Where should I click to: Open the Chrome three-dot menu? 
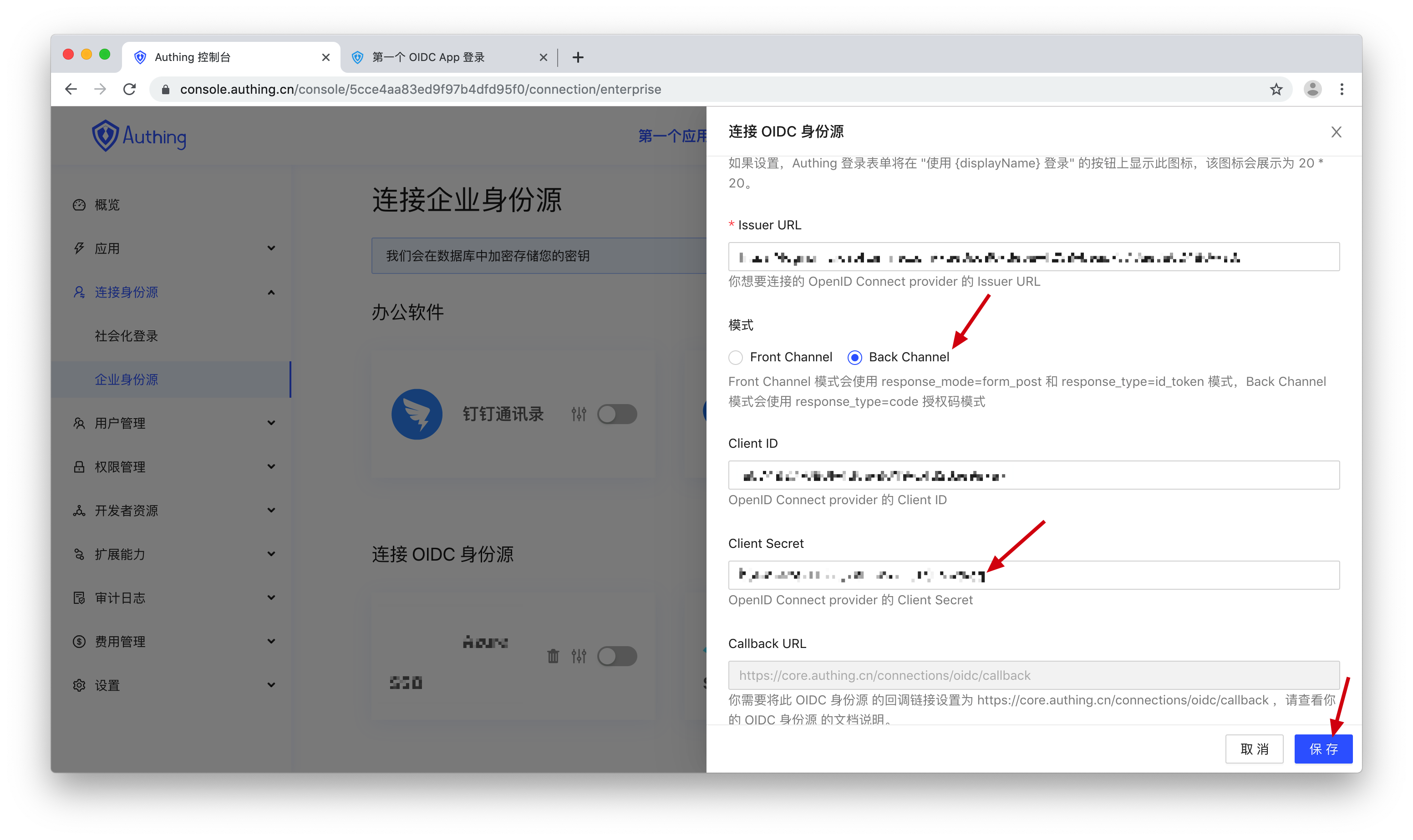[x=1342, y=90]
